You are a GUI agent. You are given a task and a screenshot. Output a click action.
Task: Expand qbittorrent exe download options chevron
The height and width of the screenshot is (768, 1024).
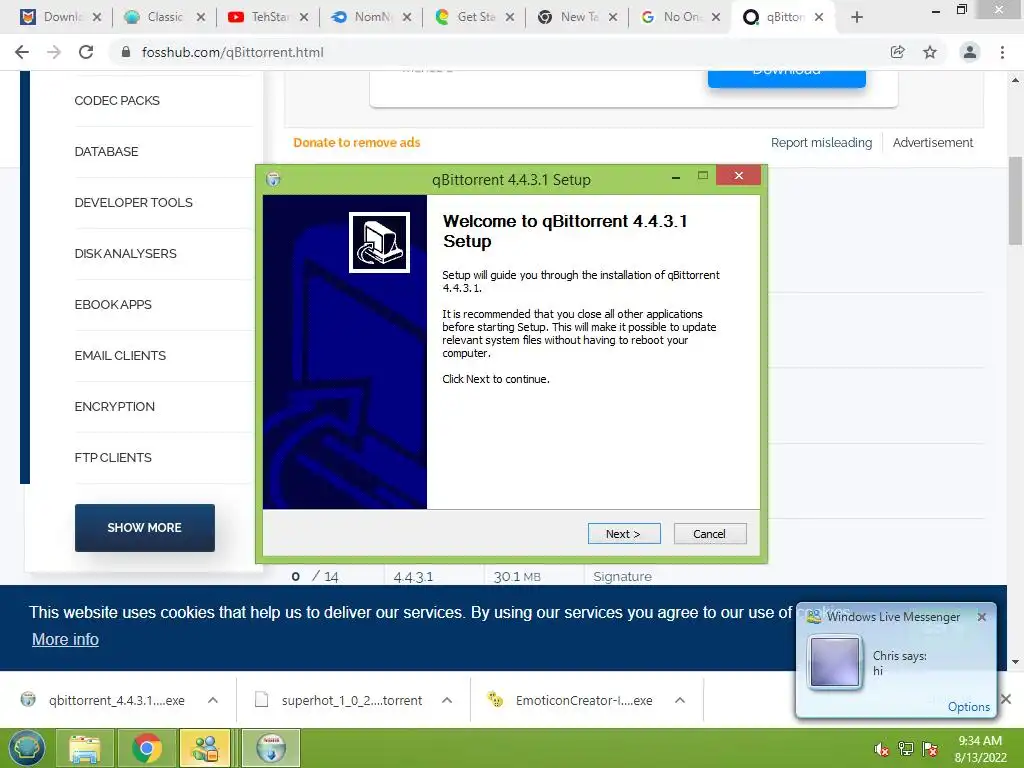coord(213,700)
